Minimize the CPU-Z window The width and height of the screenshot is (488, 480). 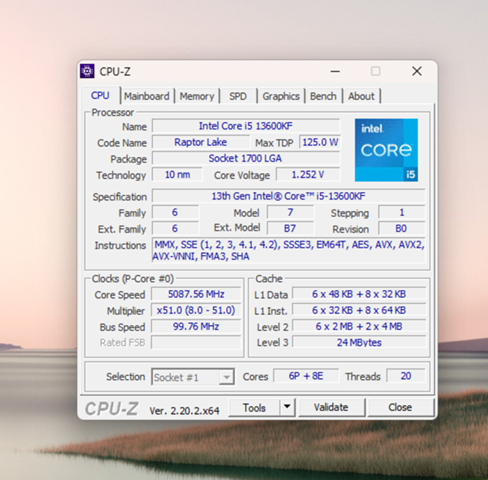coord(335,71)
